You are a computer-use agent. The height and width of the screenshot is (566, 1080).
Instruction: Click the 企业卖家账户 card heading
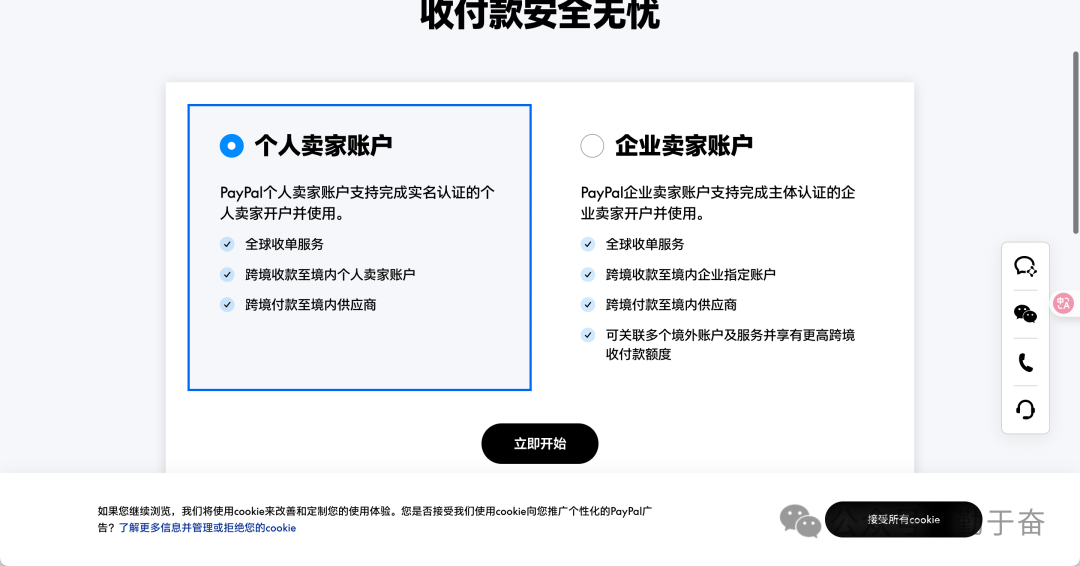click(x=684, y=146)
